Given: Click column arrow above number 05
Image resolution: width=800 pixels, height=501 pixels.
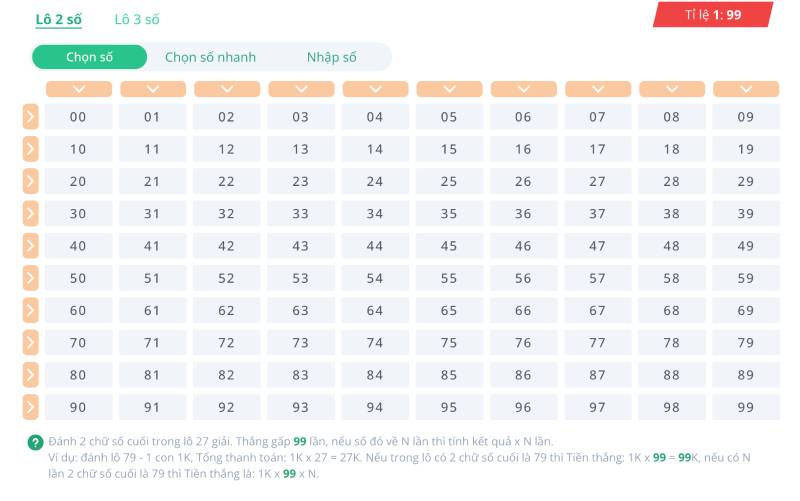Looking at the screenshot, I should point(449,89).
